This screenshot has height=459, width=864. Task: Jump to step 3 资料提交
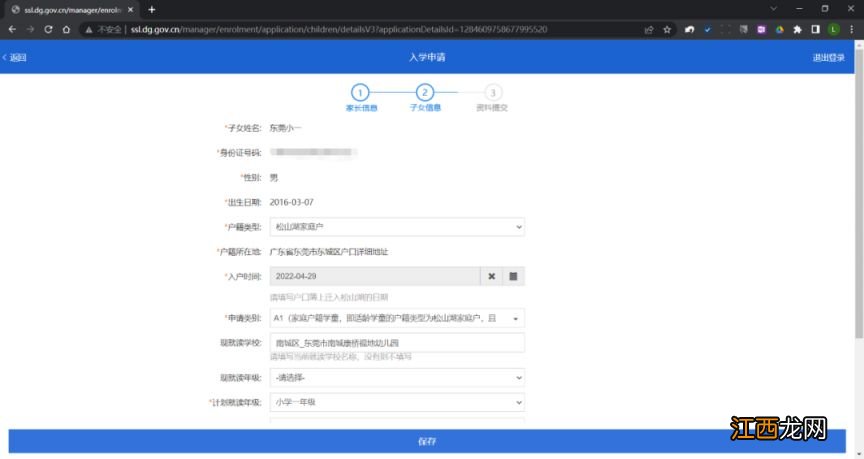click(x=492, y=98)
